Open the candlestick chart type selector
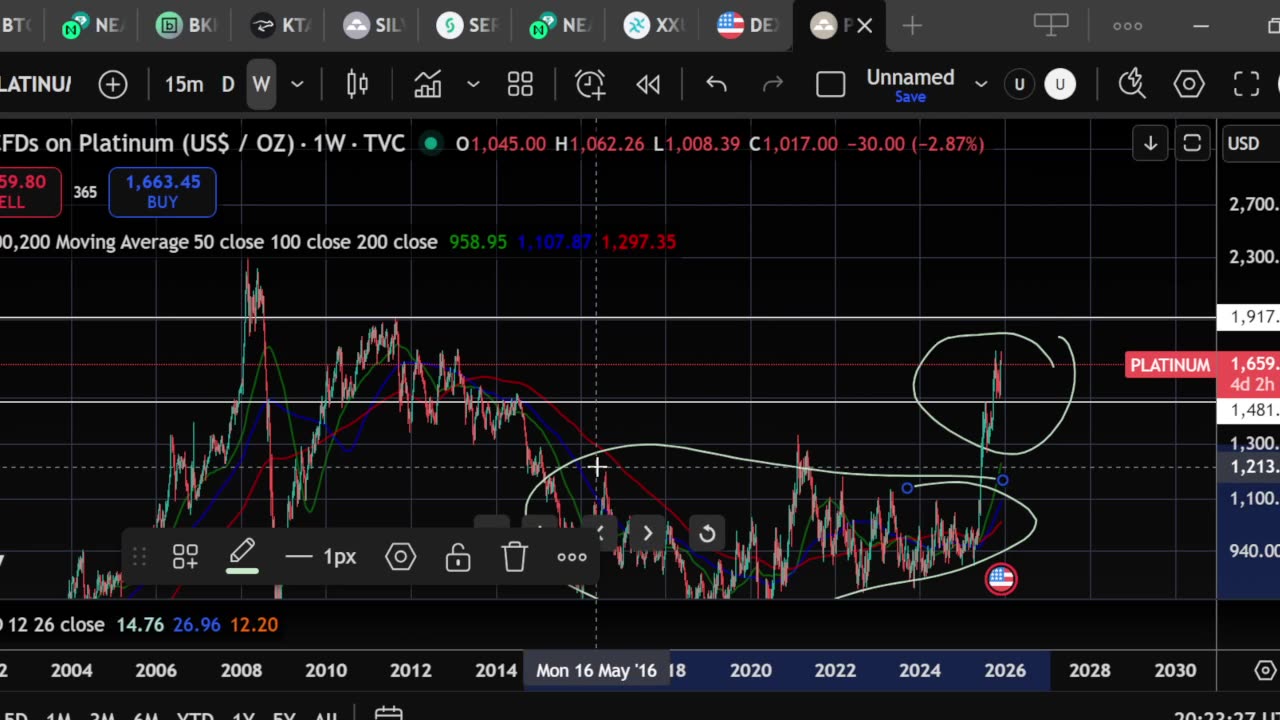 pos(357,85)
